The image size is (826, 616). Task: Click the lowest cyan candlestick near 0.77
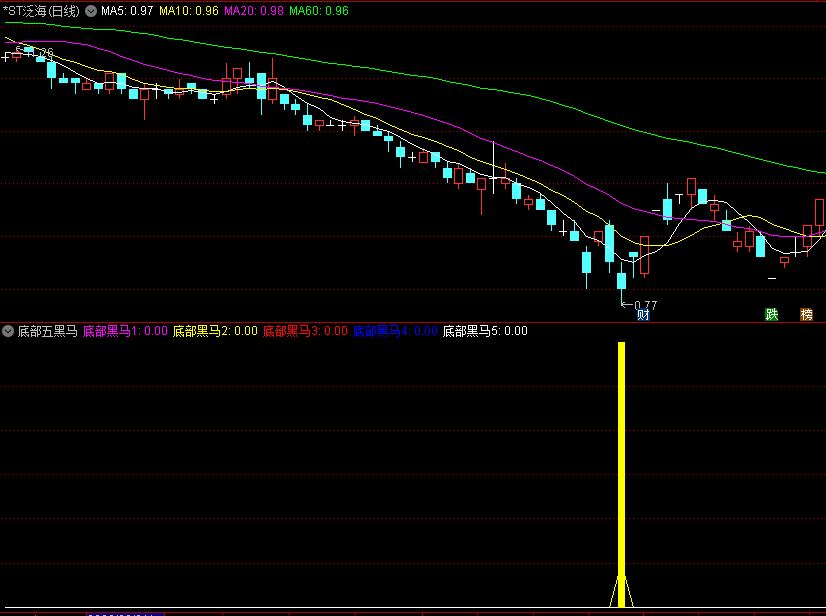622,281
